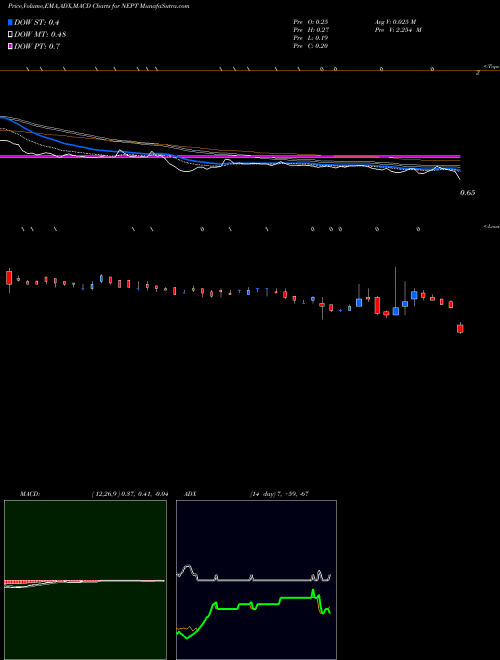Click the gray ADX line in ADX chart
This screenshot has width=500, height=660.
click(x=253, y=580)
